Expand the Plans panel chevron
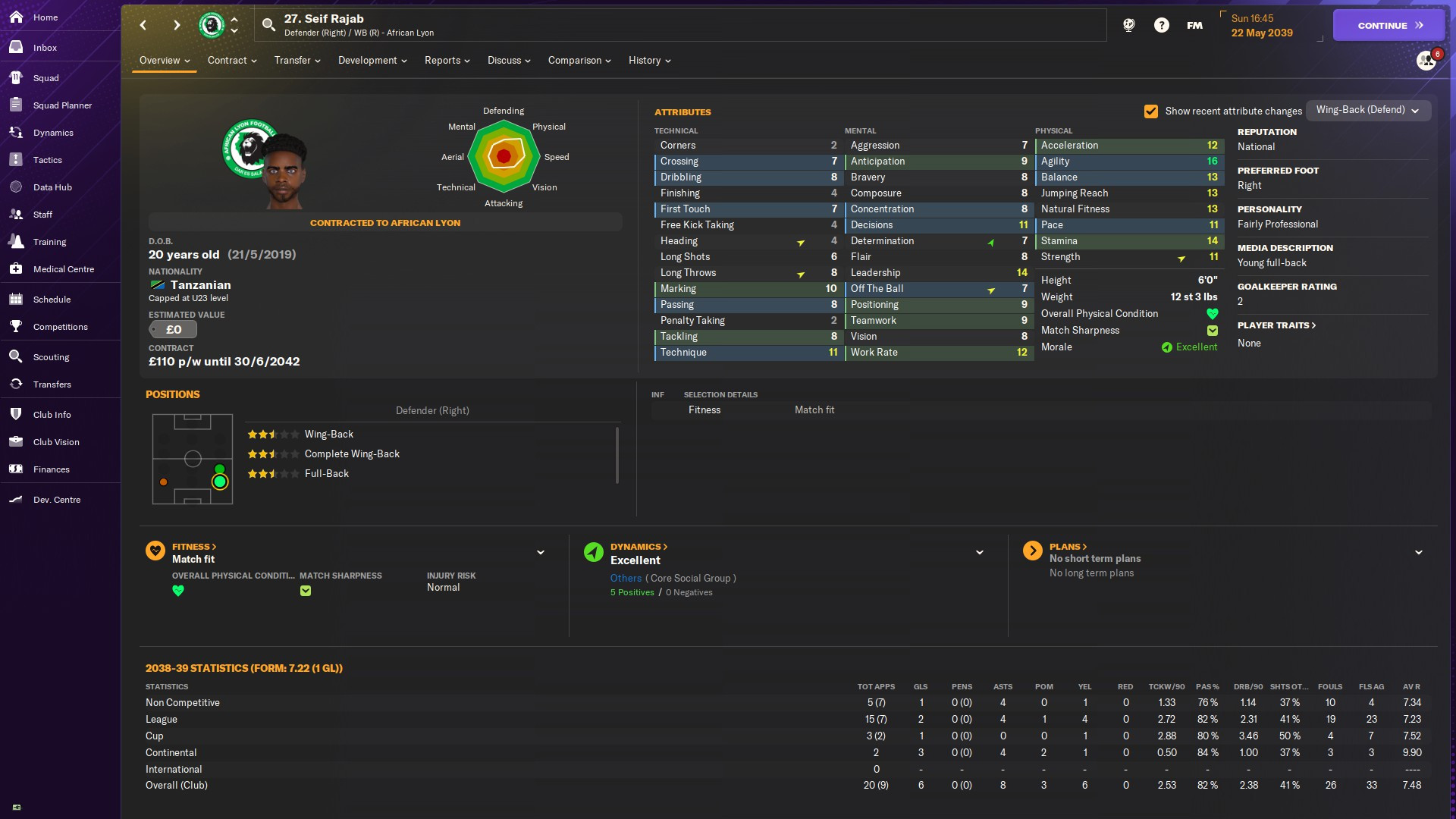The width and height of the screenshot is (1456, 819). [1418, 553]
